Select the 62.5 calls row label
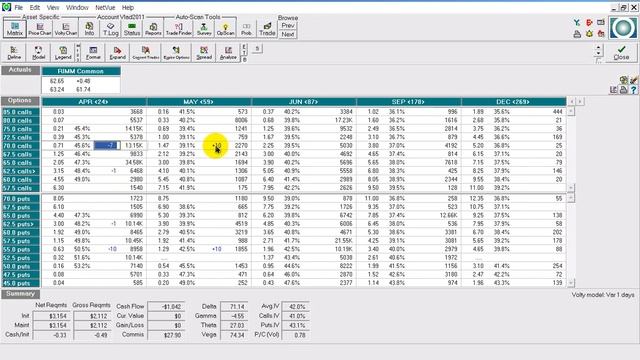Image resolution: width=640 pixels, height=360 pixels. [x=20, y=171]
